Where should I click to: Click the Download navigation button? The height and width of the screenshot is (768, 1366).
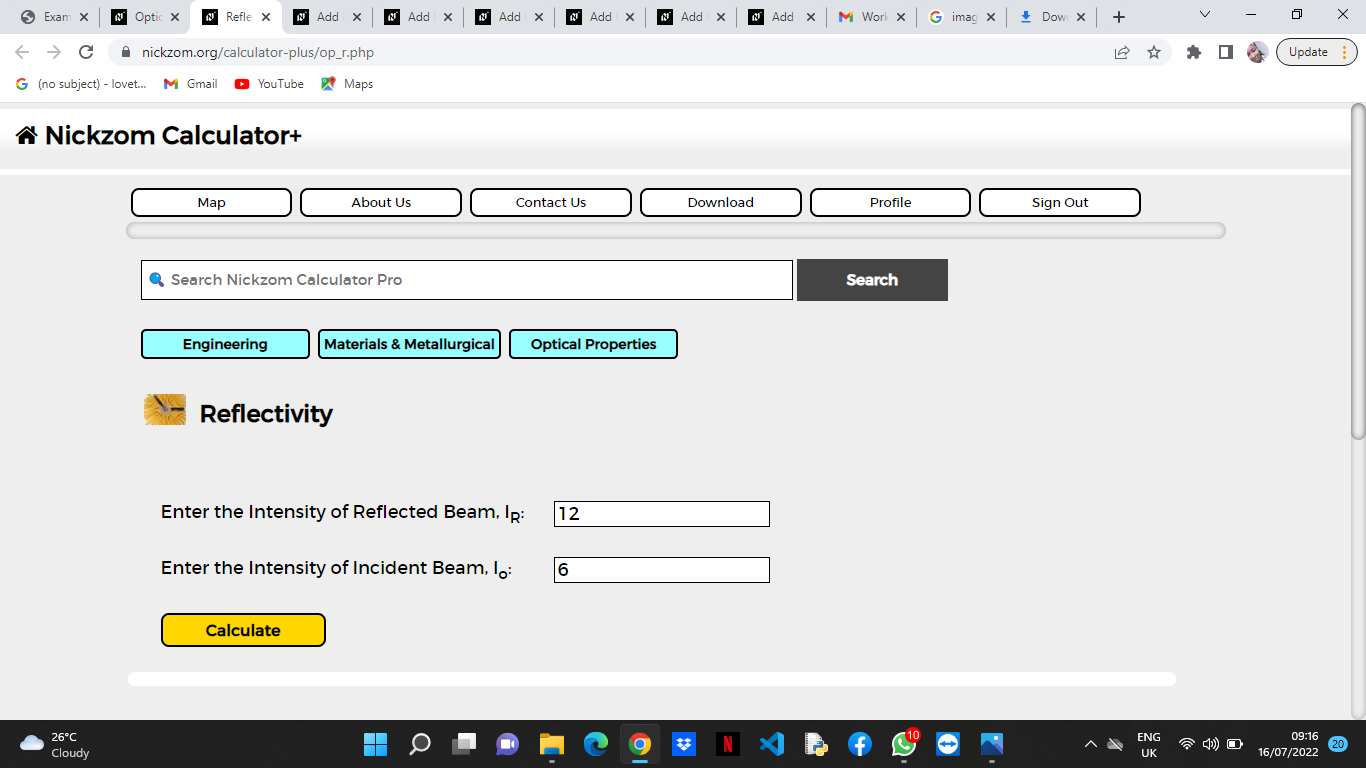point(721,202)
